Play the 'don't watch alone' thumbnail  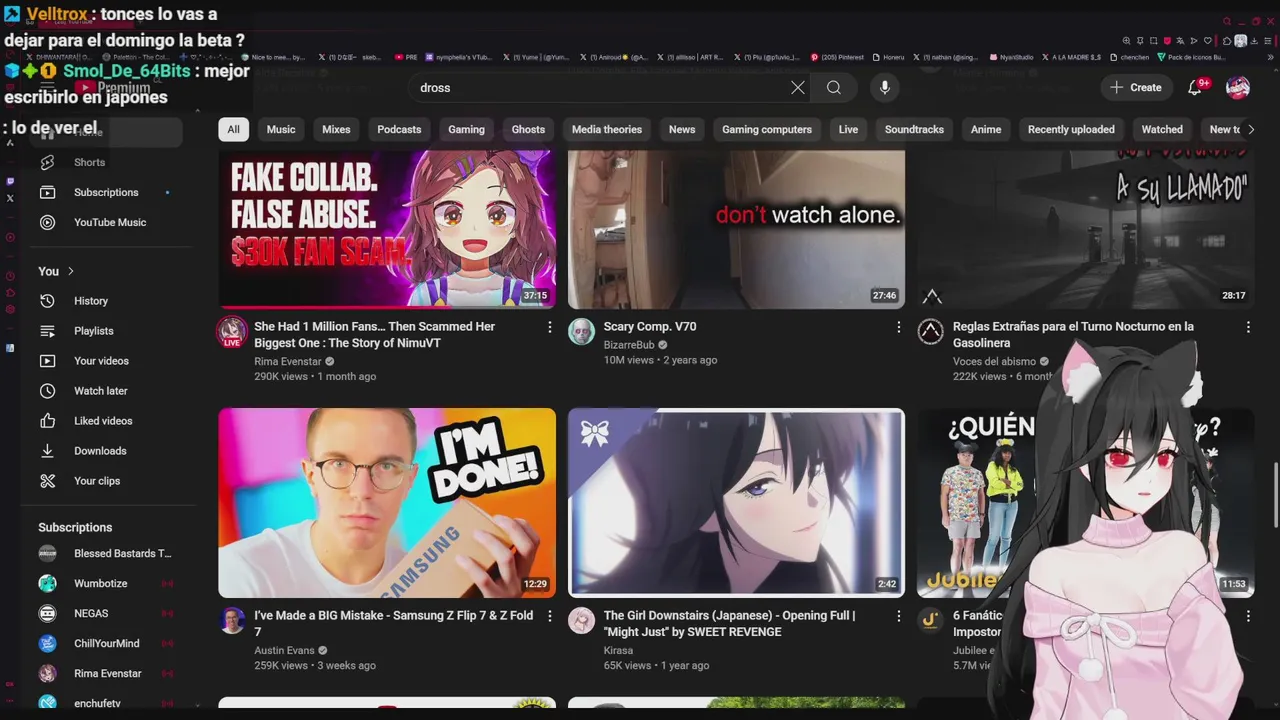pyautogui.click(x=736, y=229)
